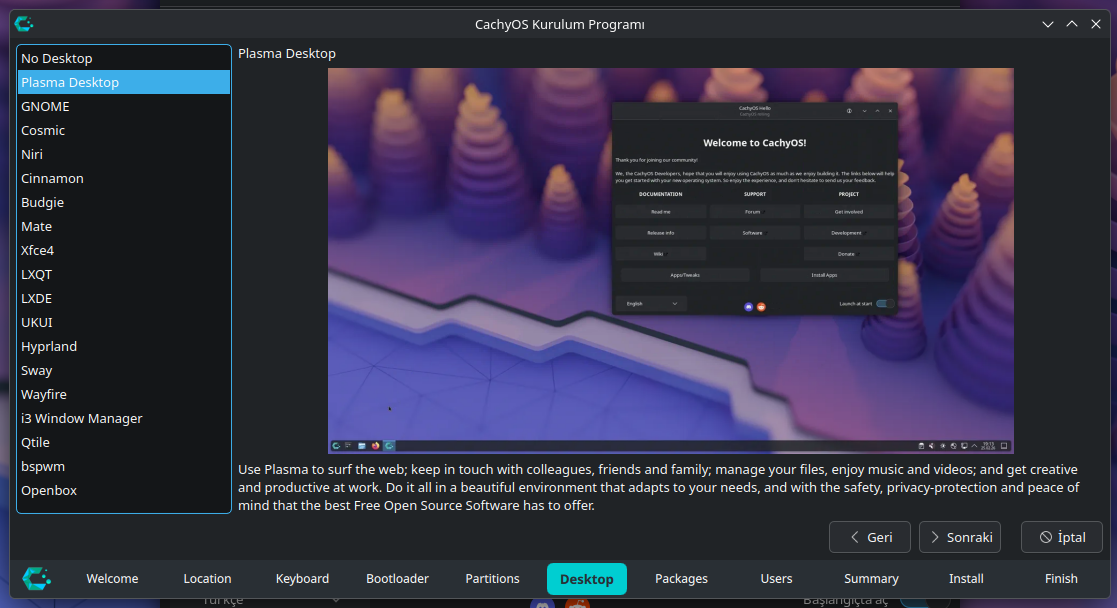
Task: Choose LXDE desktop
Action: point(123,298)
